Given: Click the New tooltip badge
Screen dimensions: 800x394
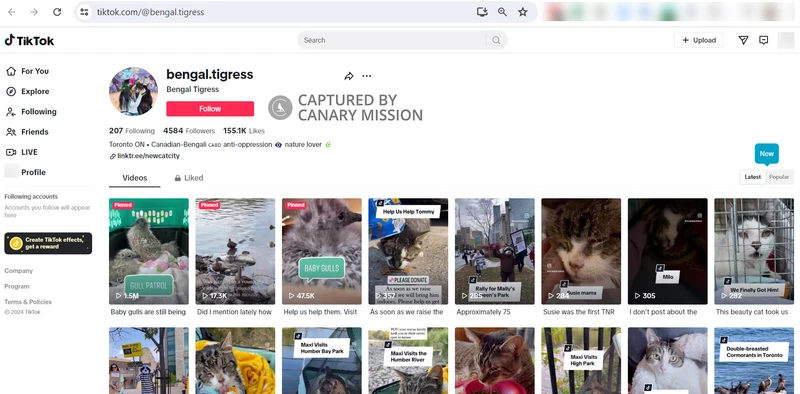Looking at the screenshot, I should 766,154.
